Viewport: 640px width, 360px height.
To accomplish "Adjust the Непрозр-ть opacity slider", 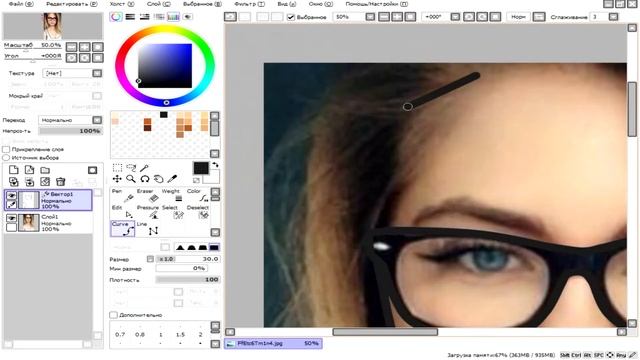I will click(70, 131).
